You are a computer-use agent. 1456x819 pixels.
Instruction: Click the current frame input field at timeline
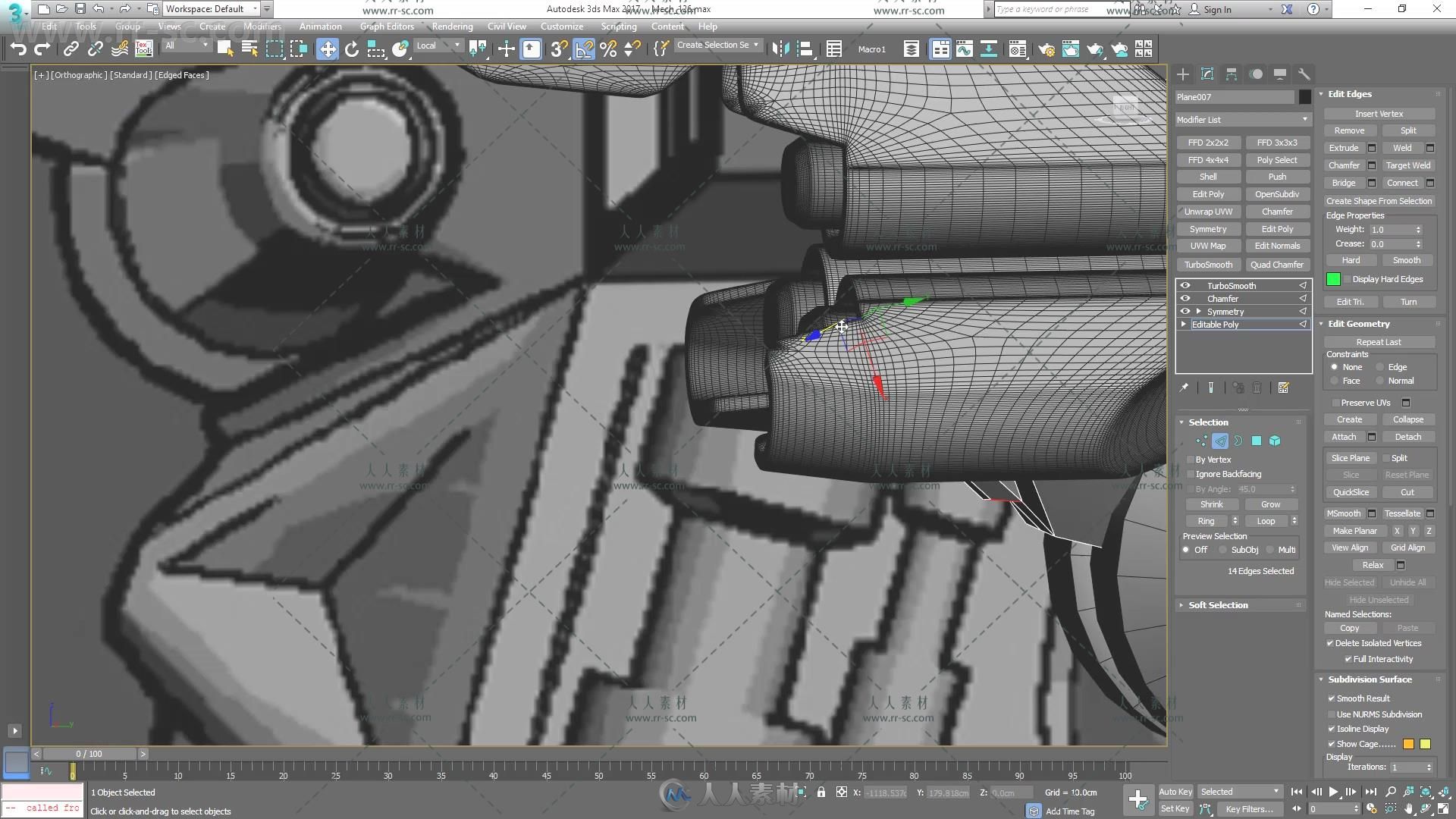click(x=89, y=752)
